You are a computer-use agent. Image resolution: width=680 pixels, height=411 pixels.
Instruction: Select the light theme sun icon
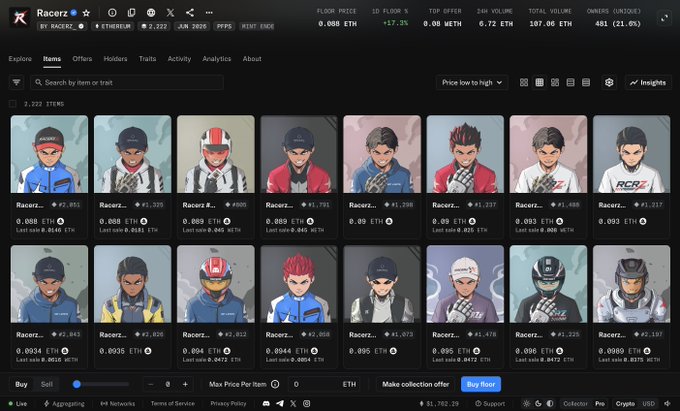click(526, 404)
